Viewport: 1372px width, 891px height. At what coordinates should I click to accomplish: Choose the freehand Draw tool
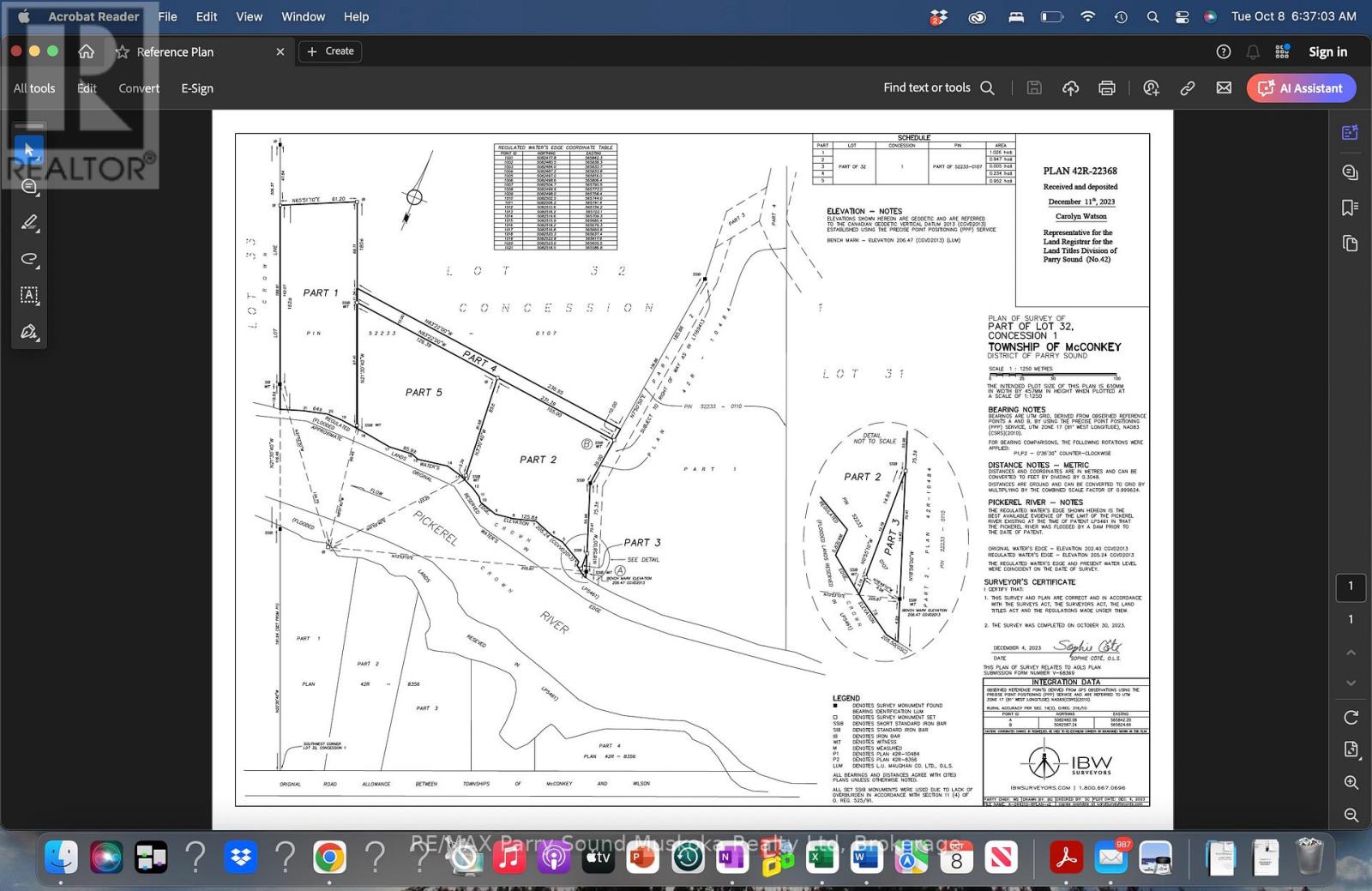pos(28,259)
